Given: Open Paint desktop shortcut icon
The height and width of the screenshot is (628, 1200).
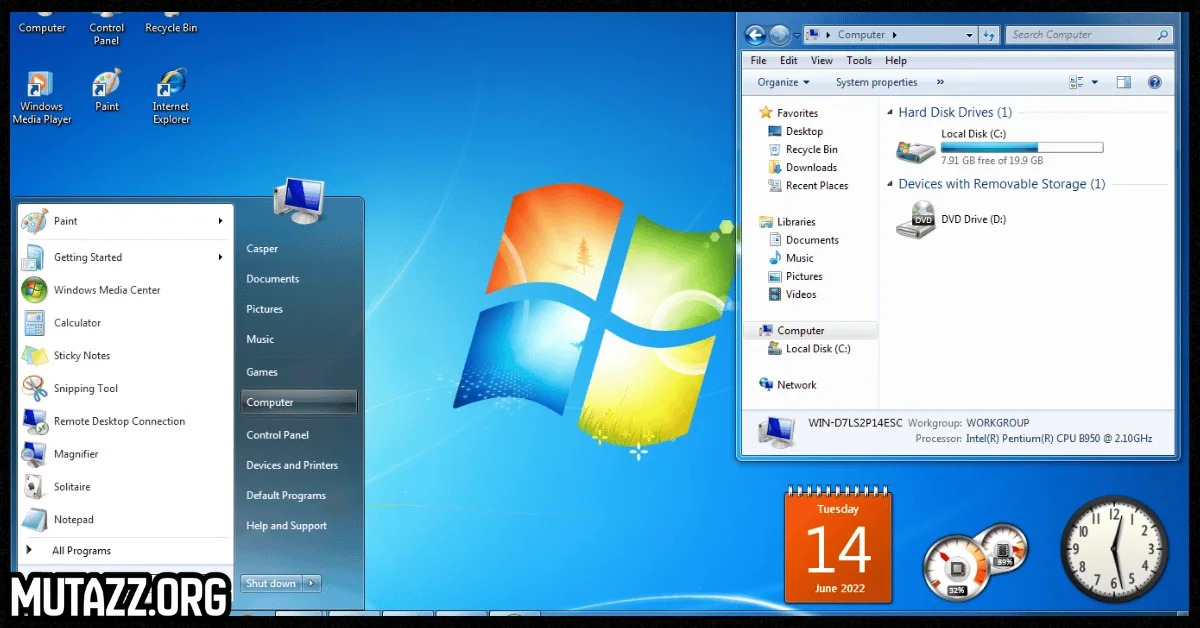Looking at the screenshot, I should pyautogui.click(x=106, y=84).
